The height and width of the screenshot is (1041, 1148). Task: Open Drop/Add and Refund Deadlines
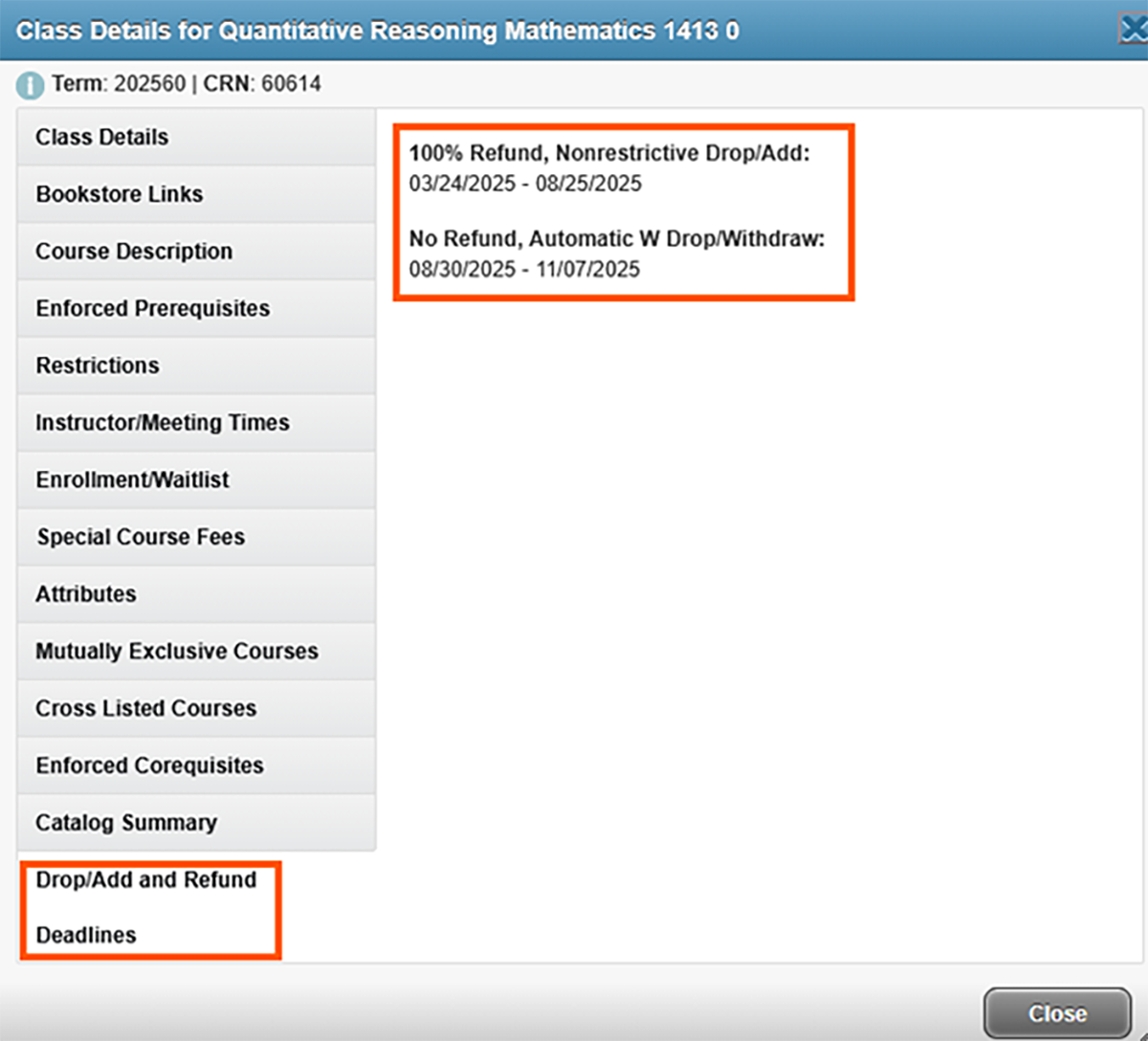pyautogui.click(x=145, y=907)
